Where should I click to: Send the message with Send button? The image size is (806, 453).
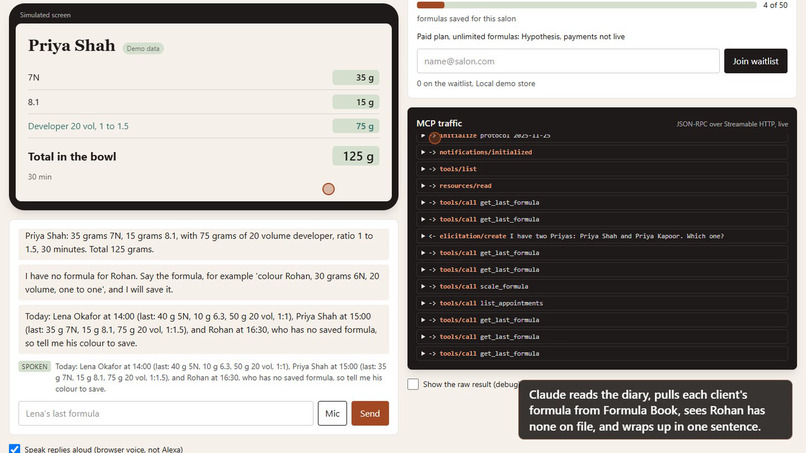[370, 413]
